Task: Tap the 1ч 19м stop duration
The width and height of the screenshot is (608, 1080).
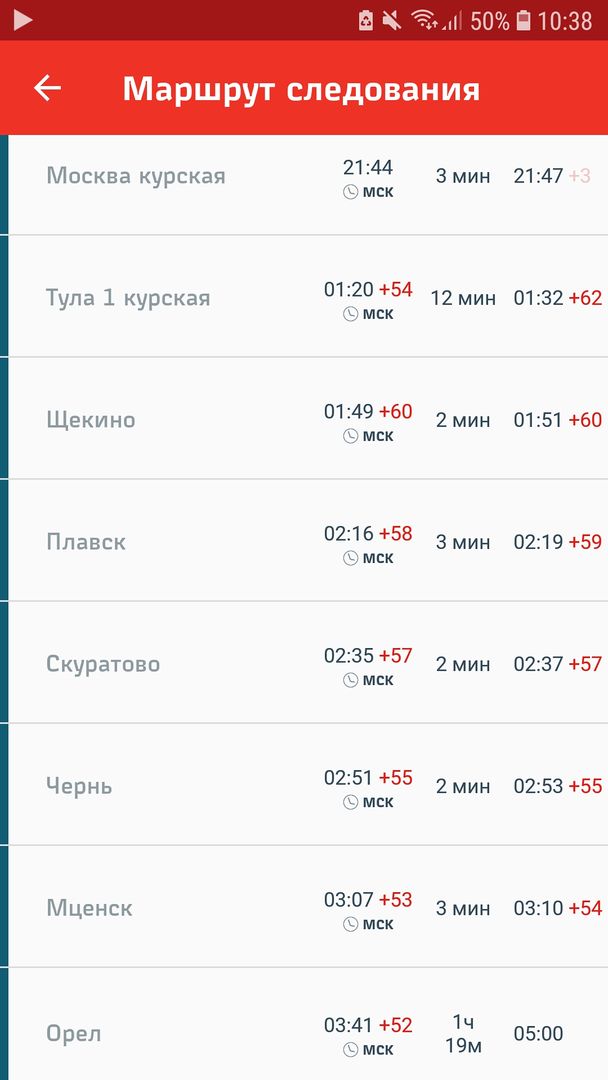Action: [x=463, y=1034]
